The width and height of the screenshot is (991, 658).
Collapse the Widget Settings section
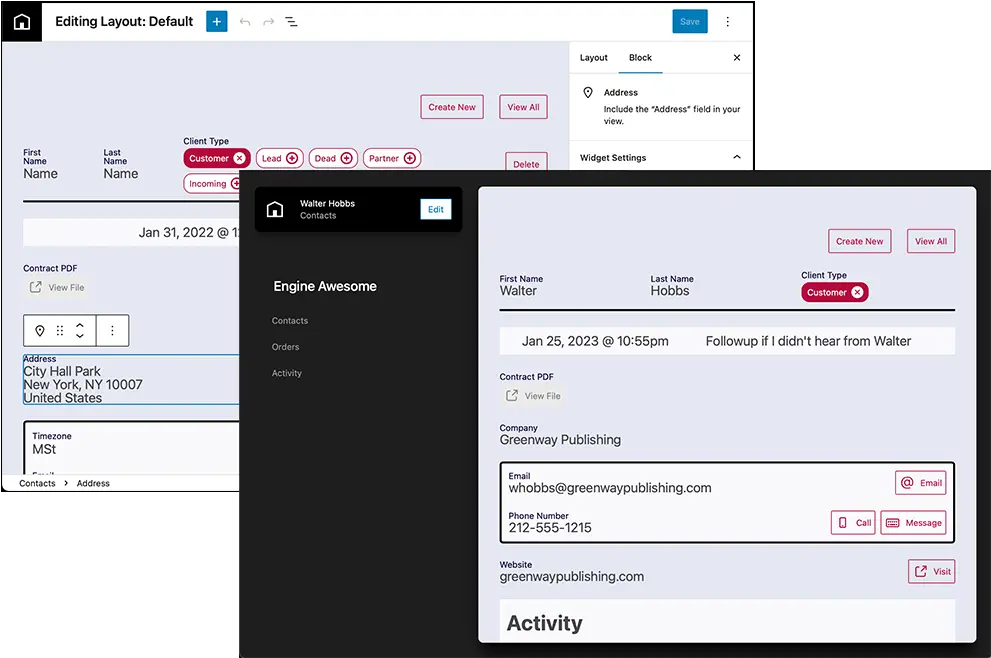(x=737, y=157)
